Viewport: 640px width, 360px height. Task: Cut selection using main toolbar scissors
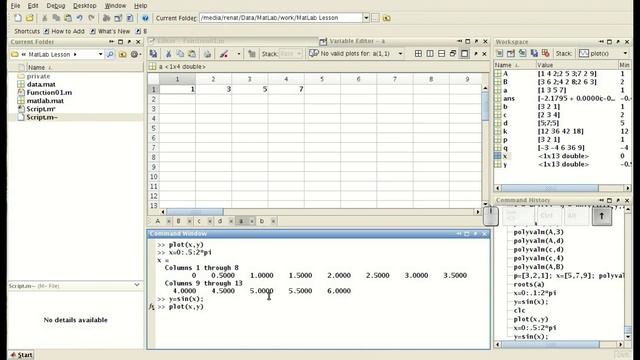[x=44, y=18]
